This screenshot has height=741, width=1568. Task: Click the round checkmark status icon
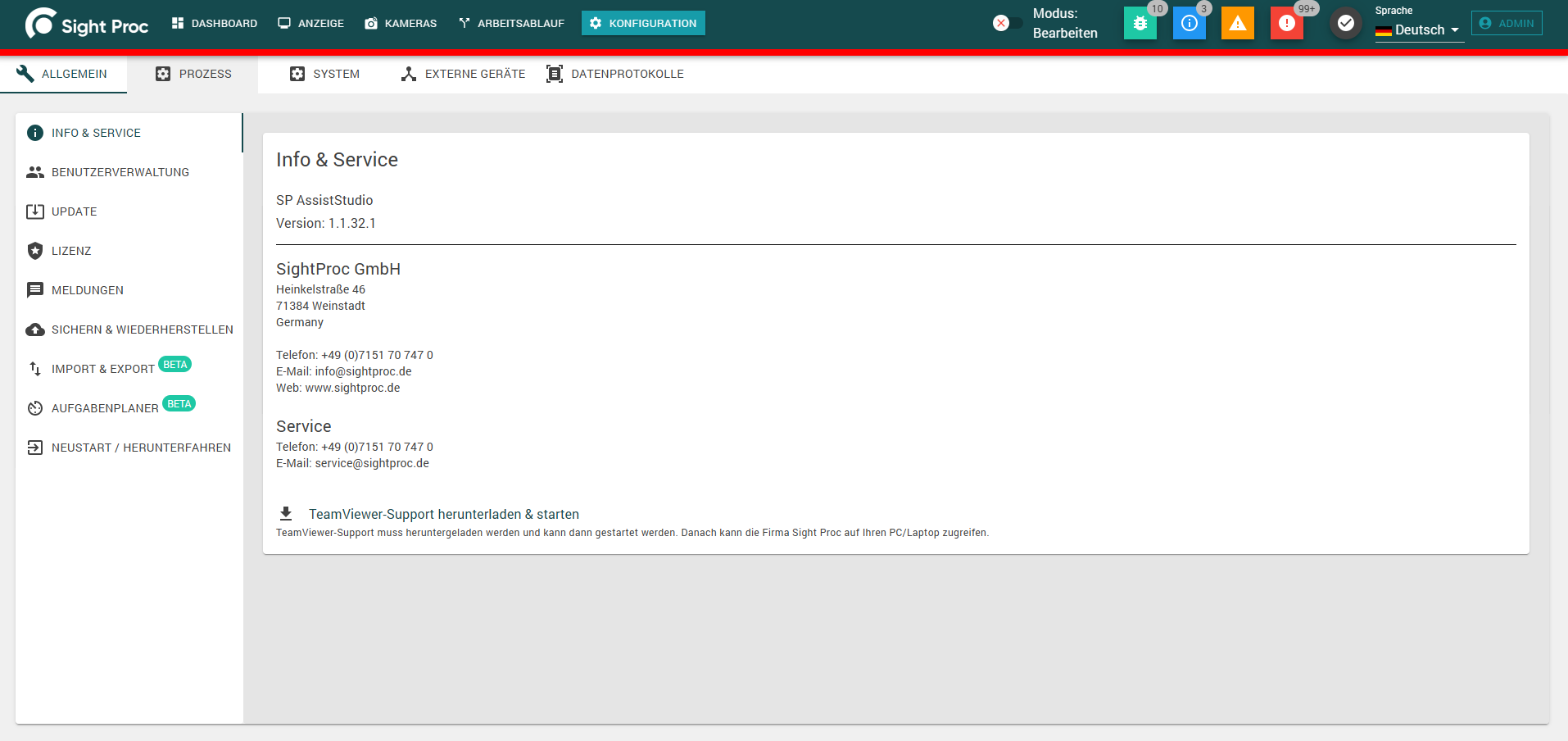[x=1345, y=23]
